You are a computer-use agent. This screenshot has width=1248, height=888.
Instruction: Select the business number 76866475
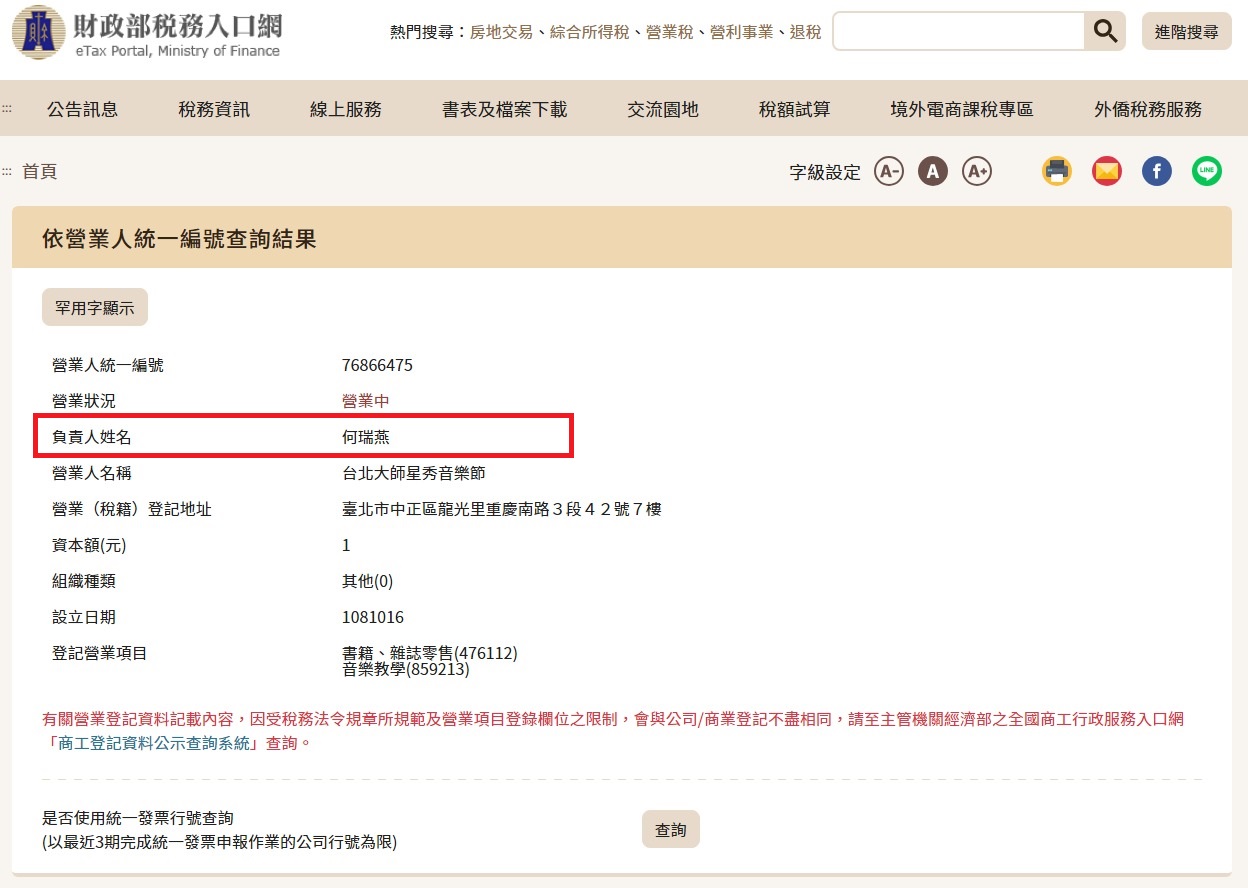(x=377, y=365)
